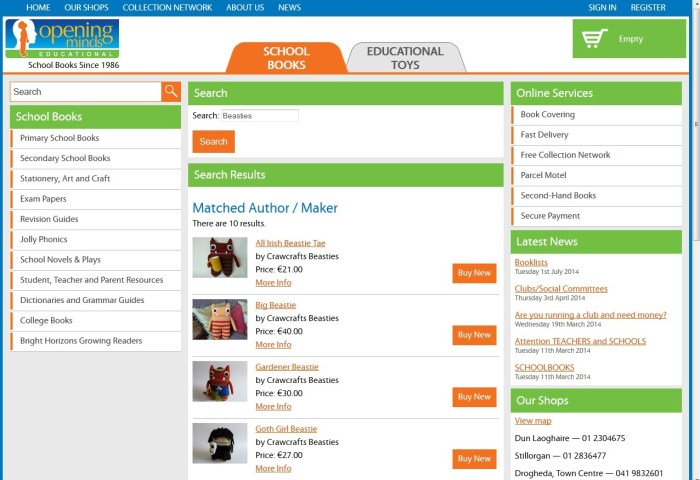The height and width of the screenshot is (480, 700).
Task: Click More Info for Big Beastie
Action: coord(273,345)
